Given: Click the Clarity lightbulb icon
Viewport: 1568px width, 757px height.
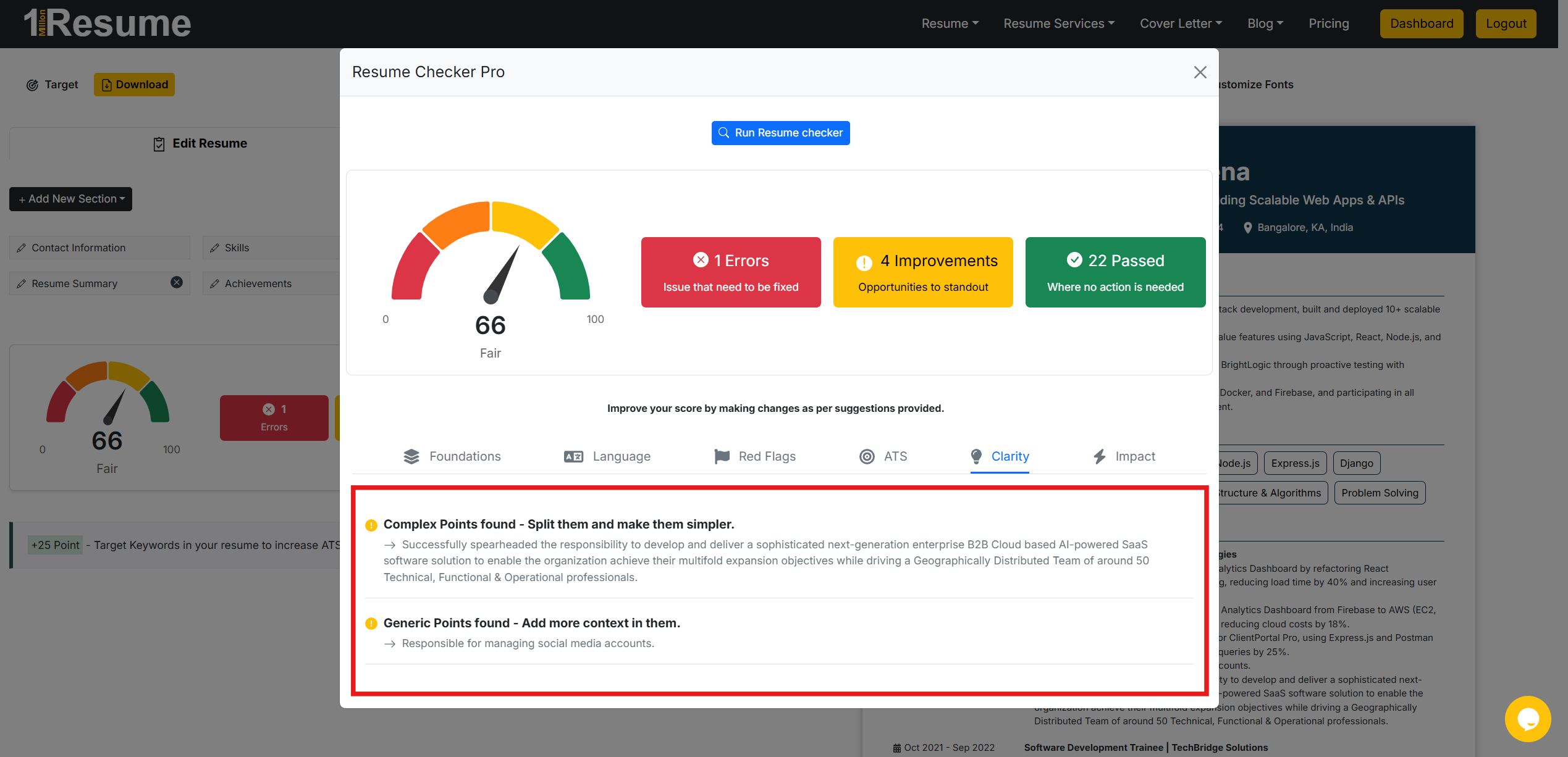Looking at the screenshot, I should (x=976, y=456).
